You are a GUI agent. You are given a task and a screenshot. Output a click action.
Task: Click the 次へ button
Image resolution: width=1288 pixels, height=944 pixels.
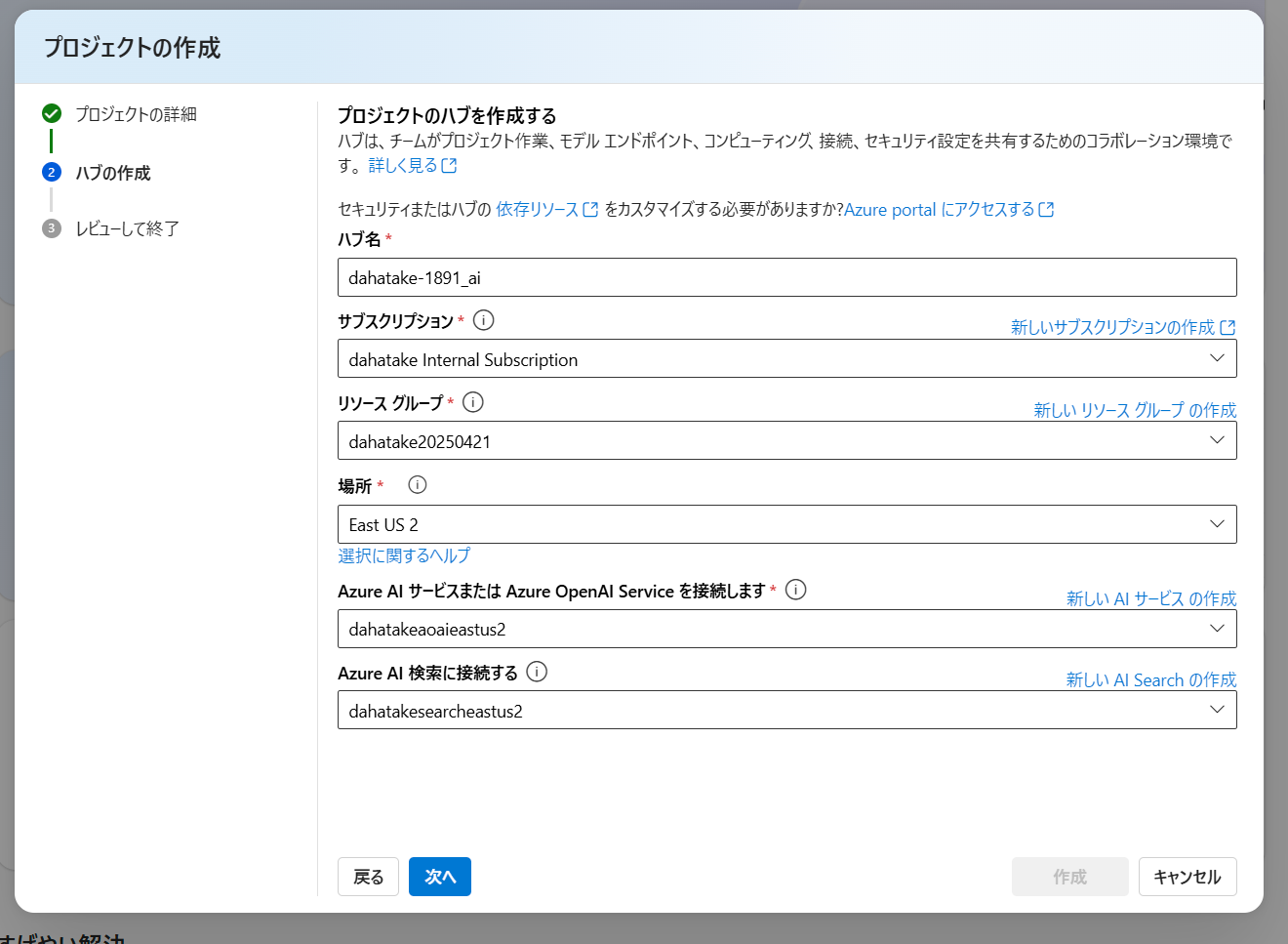440,877
